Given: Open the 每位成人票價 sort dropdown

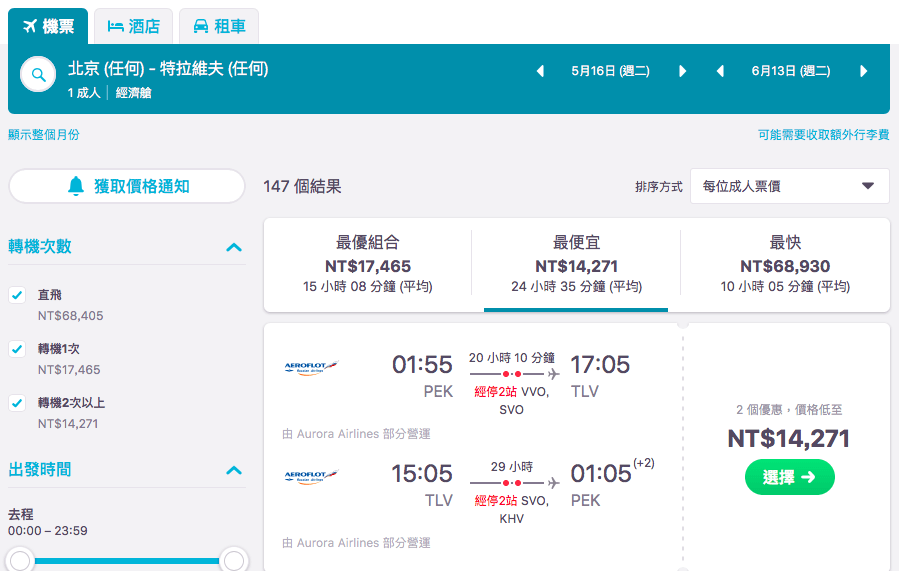Looking at the screenshot, I should point(789,186).
